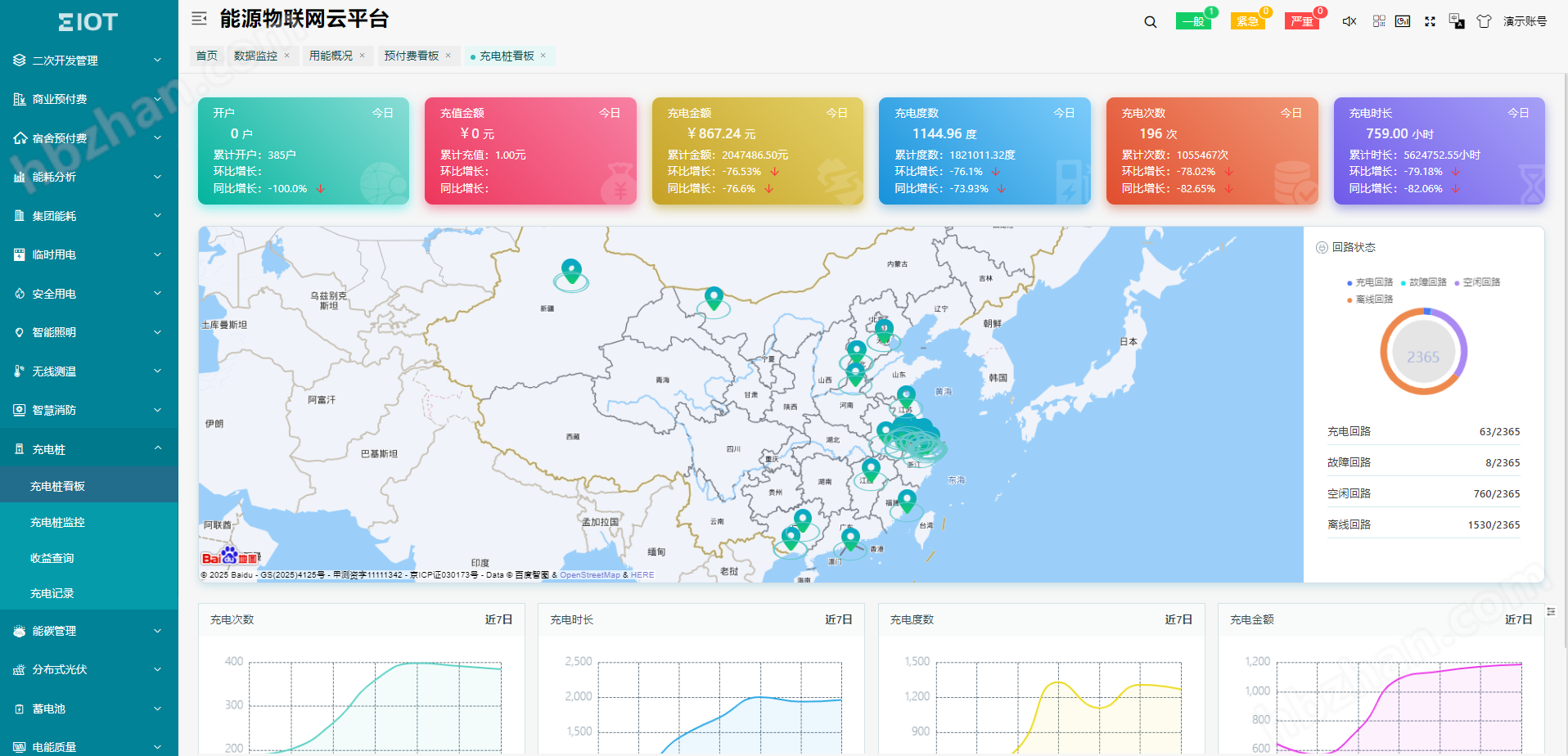The width and height of the screenshot is (1568, 756).
Task: Click the map marker near 台湾
Action: [x=907, y=502]
